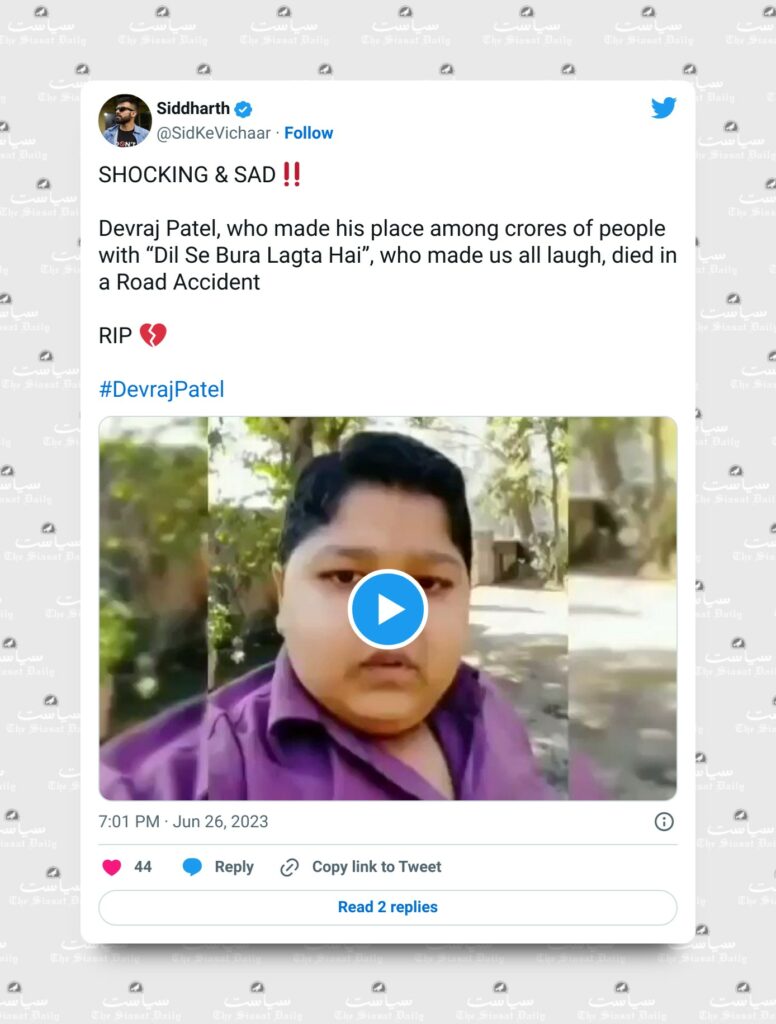
Task: Click the tweet info icon
Action: pos(664,822)
